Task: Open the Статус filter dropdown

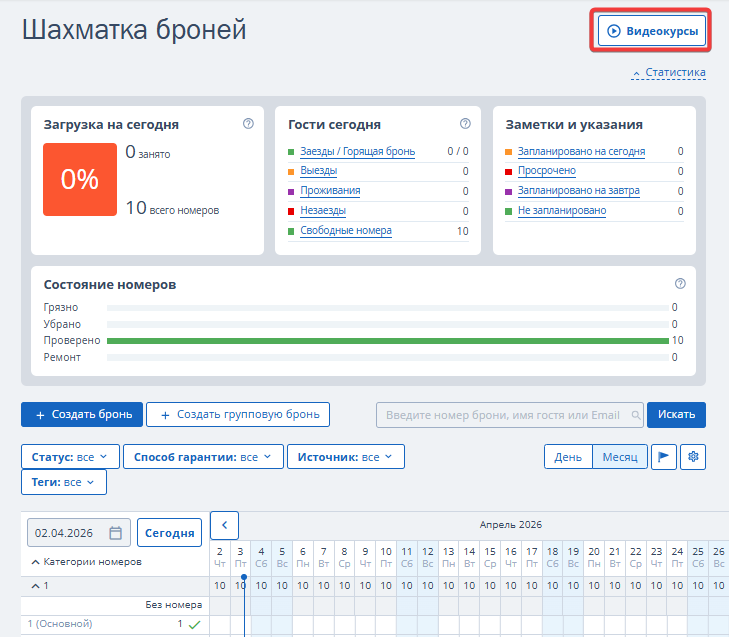Action: pos(70,457)
